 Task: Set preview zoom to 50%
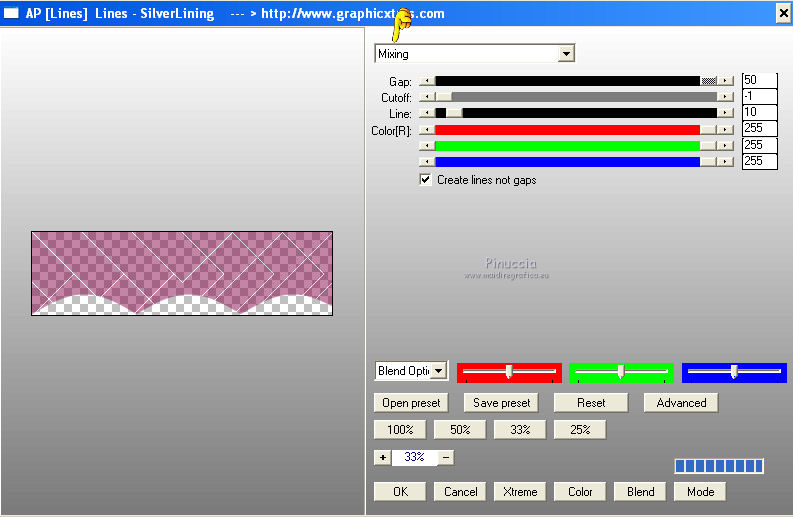460,429
